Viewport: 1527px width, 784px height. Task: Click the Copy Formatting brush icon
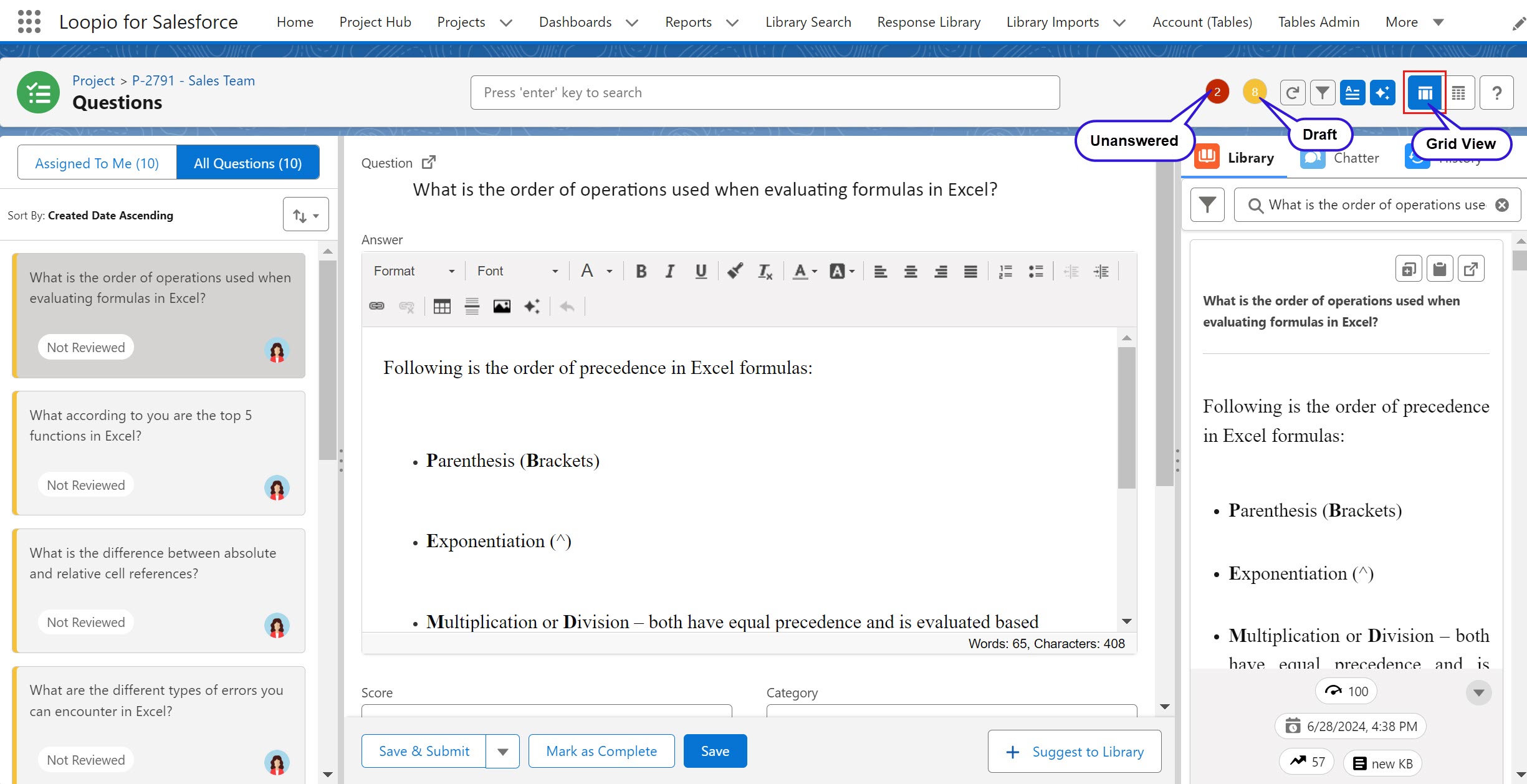(x=735, y=271)
